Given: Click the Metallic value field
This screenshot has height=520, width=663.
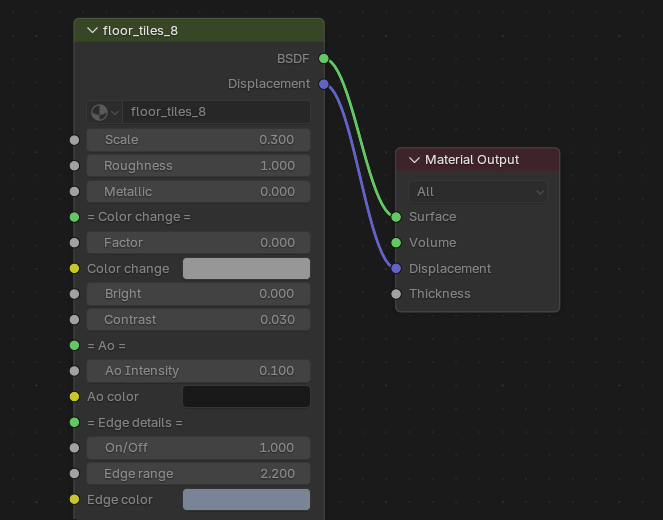Looking at the screenshot, I should [198, 192].
